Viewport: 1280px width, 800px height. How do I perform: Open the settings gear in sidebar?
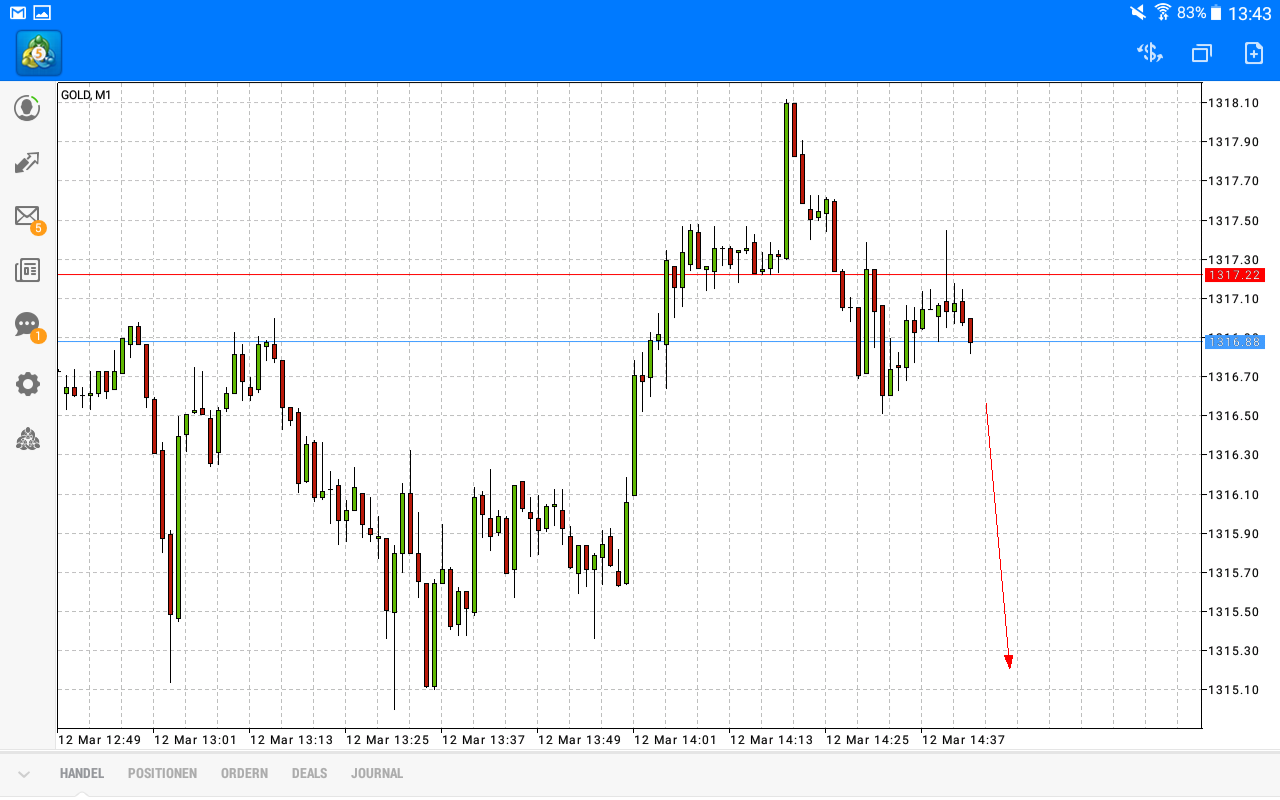[27, 383]
